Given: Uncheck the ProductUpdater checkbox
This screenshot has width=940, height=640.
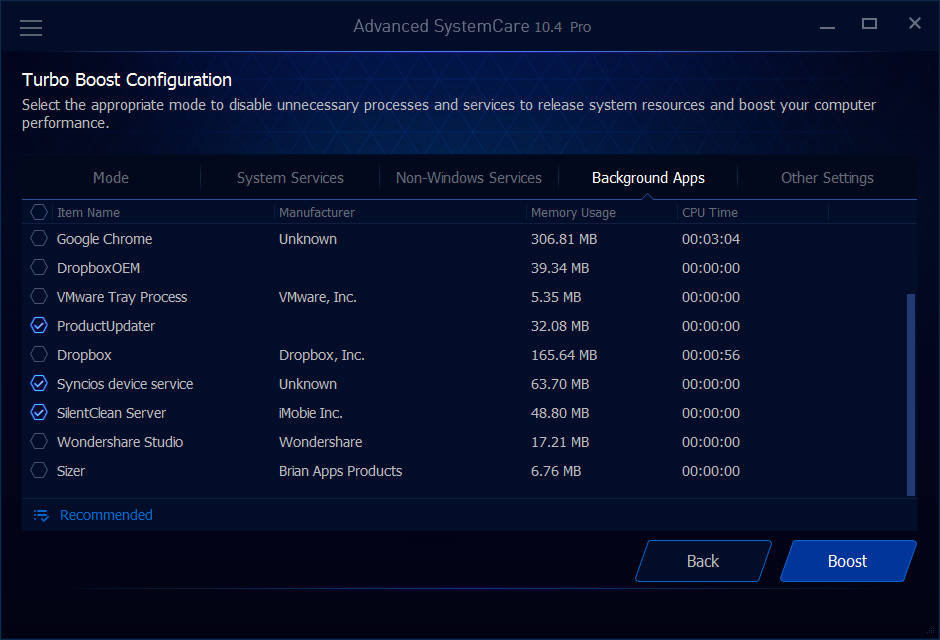Looking at the screenshot, I should 39,325.
